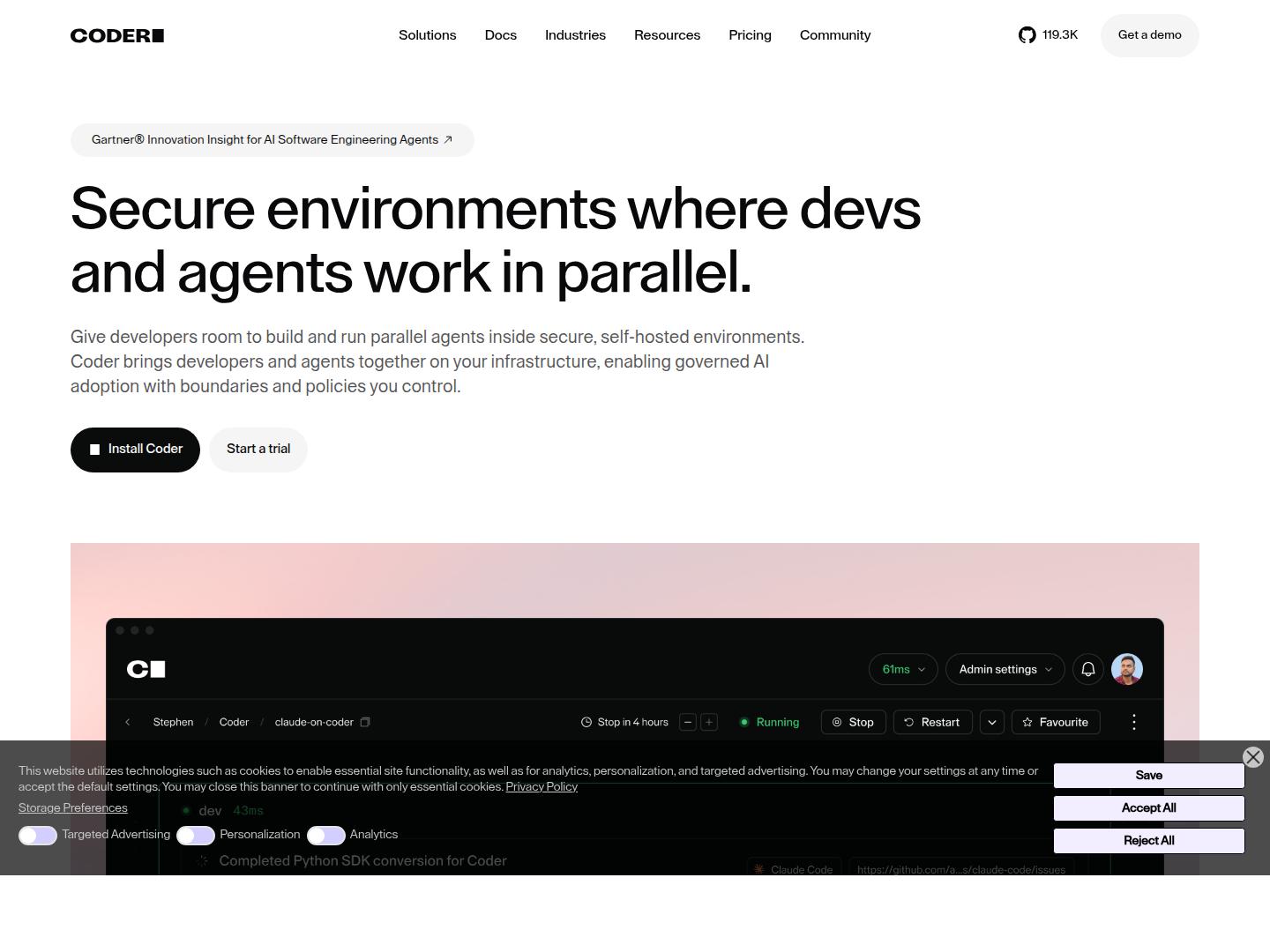Toggle Personalization cookies

click(x=196, y=835)
